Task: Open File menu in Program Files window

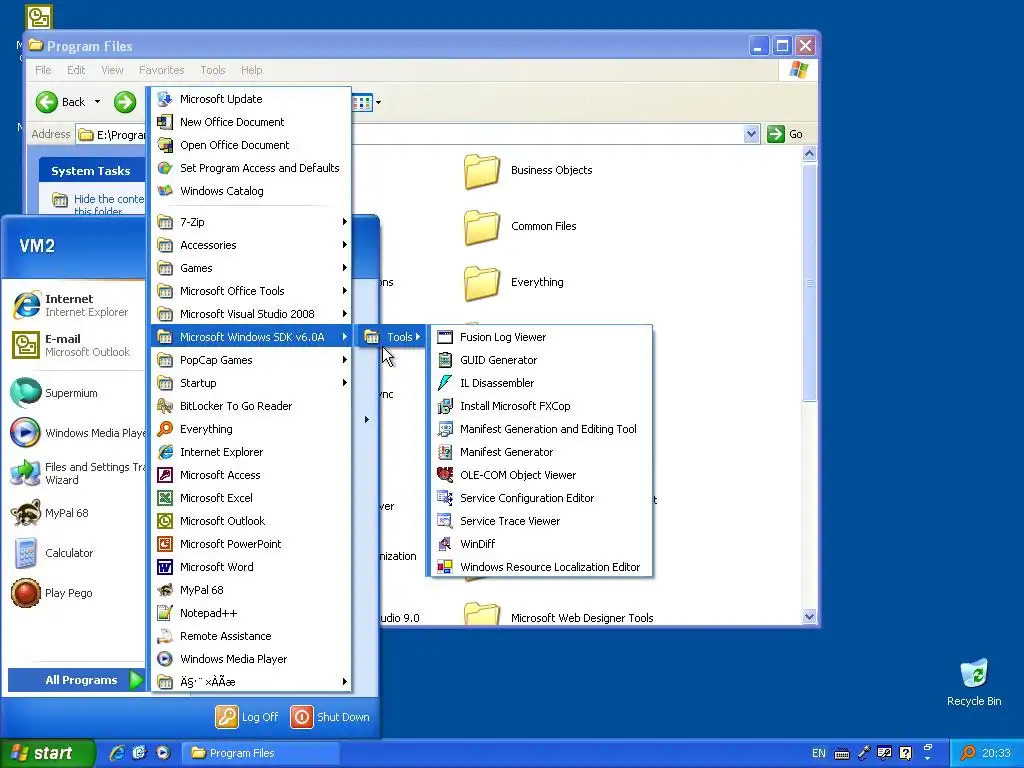Action: coord(43,70)
